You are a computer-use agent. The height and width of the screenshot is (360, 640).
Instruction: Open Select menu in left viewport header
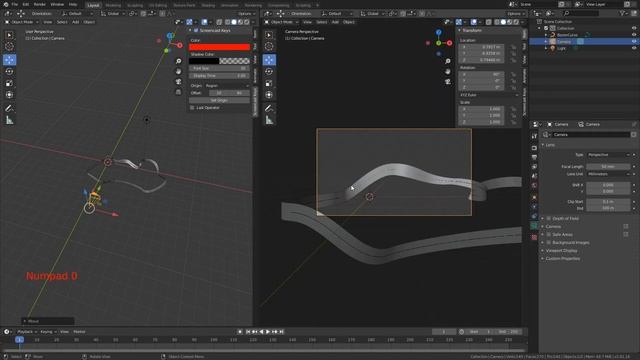(x=62, y=22)
